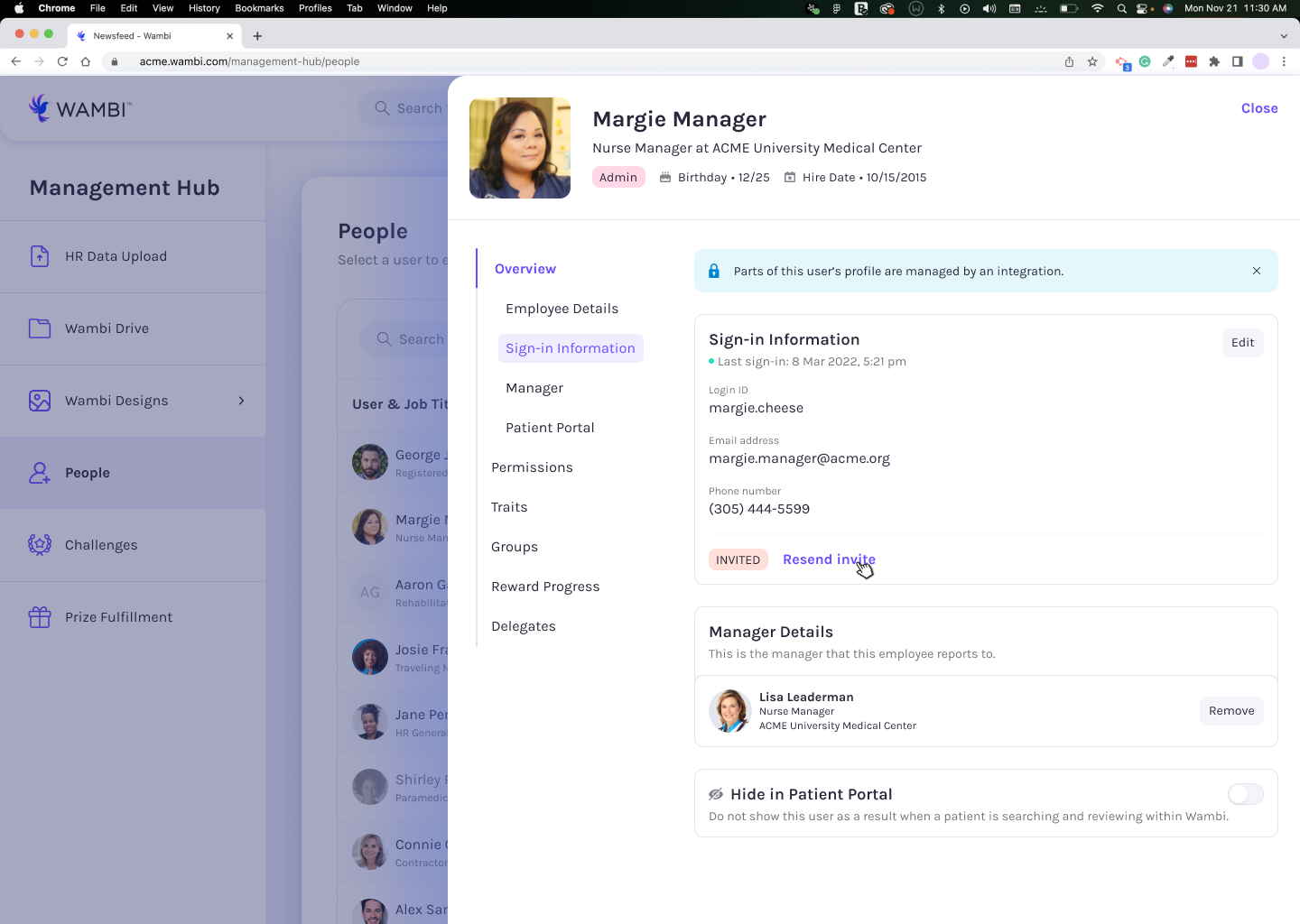Click Lisa Leaderman's avatar
Viewport: 1300px width, 924px height.
(x=730, y=711)
